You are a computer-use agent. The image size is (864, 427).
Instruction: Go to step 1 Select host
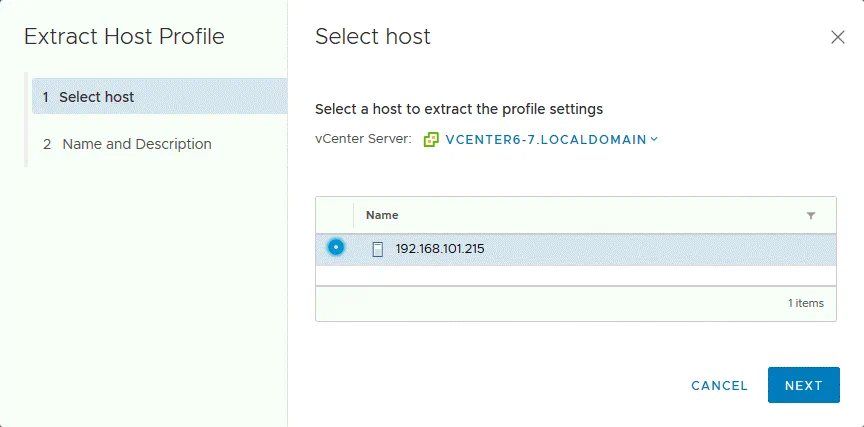click(97, 97)
